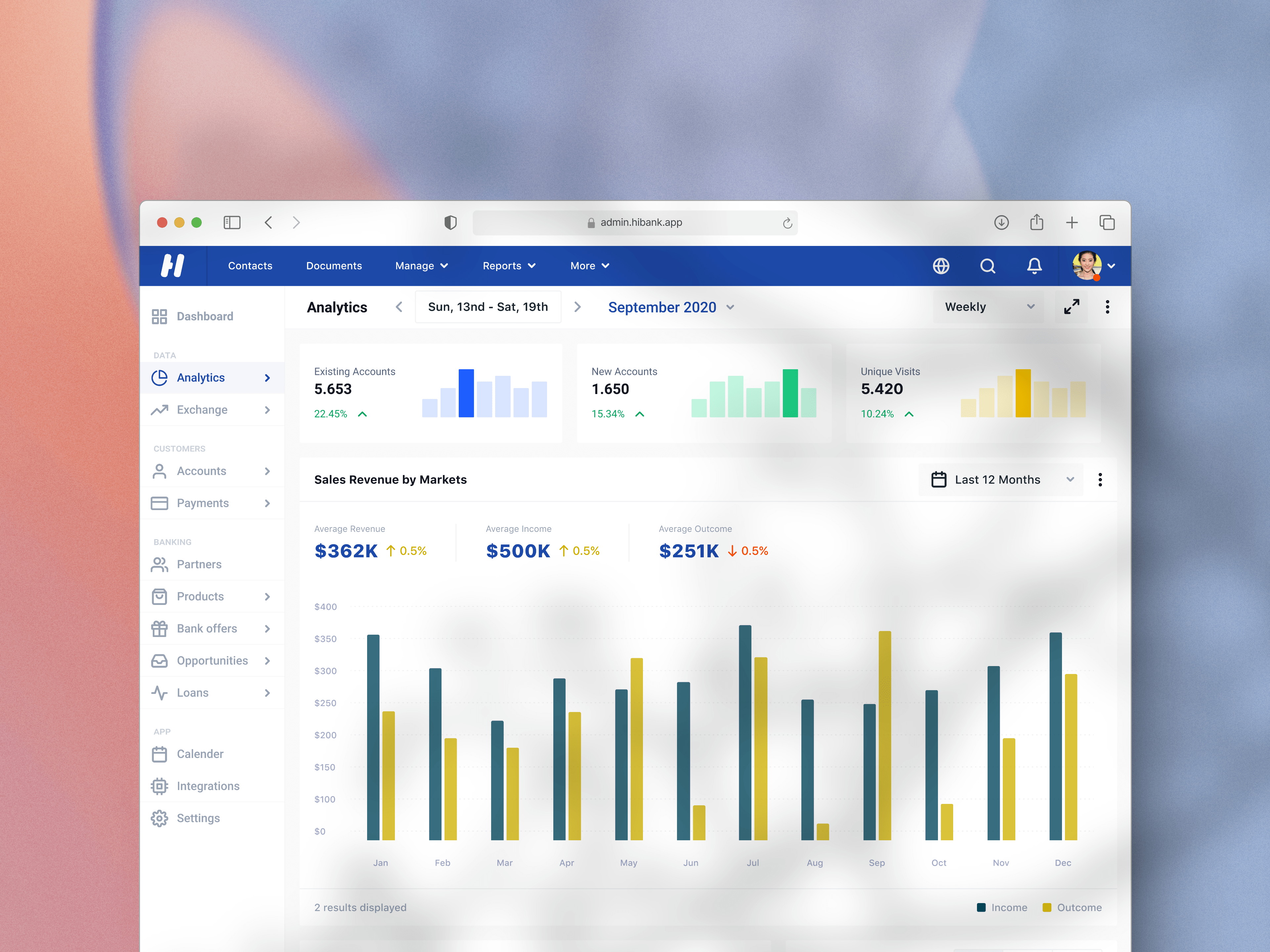The image size is (1270, 952).
Task: Click the admin.hibank.app address bar
Action: (635, 223)
